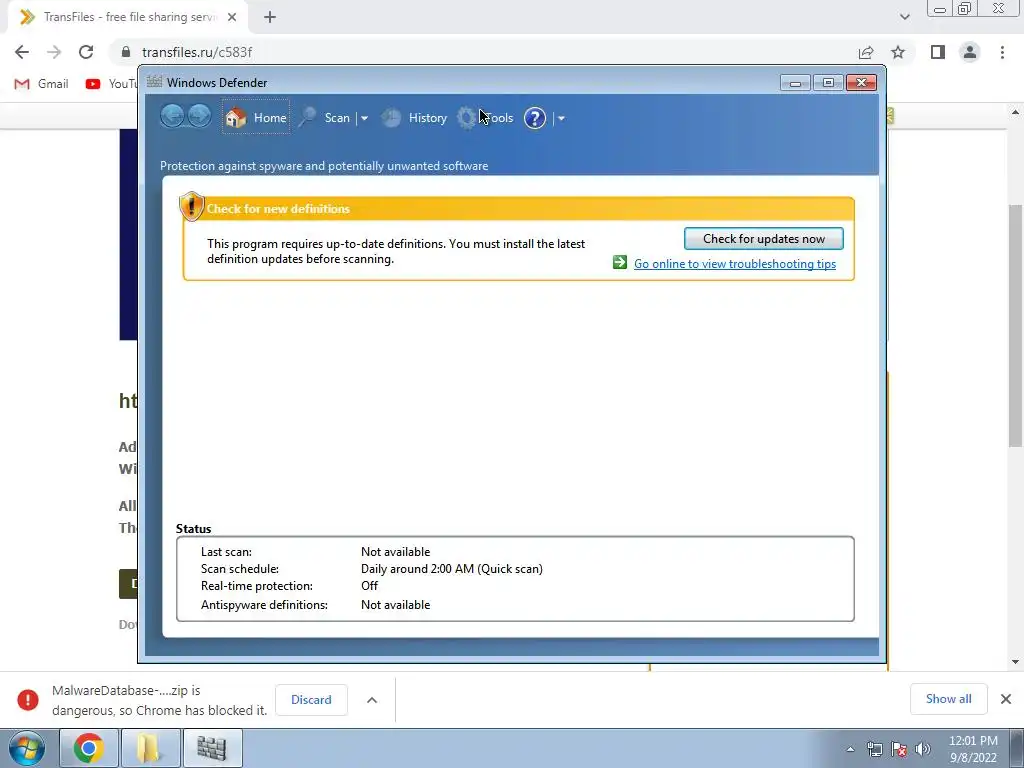Click Show all downloads

click(948, 699)
